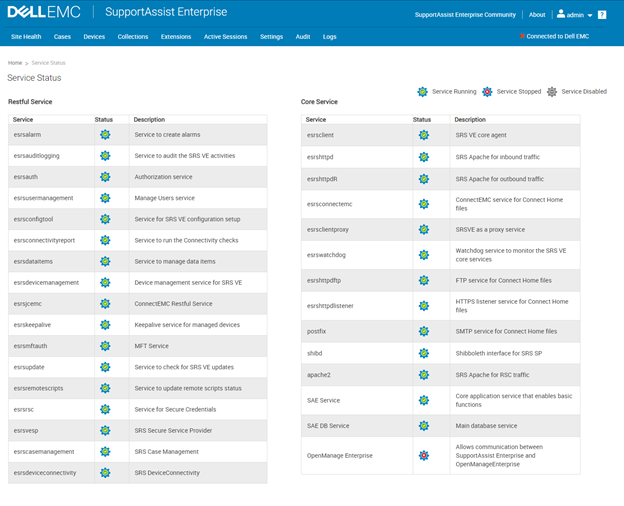
Task: Click the About link
Action: tap(537, 15)
